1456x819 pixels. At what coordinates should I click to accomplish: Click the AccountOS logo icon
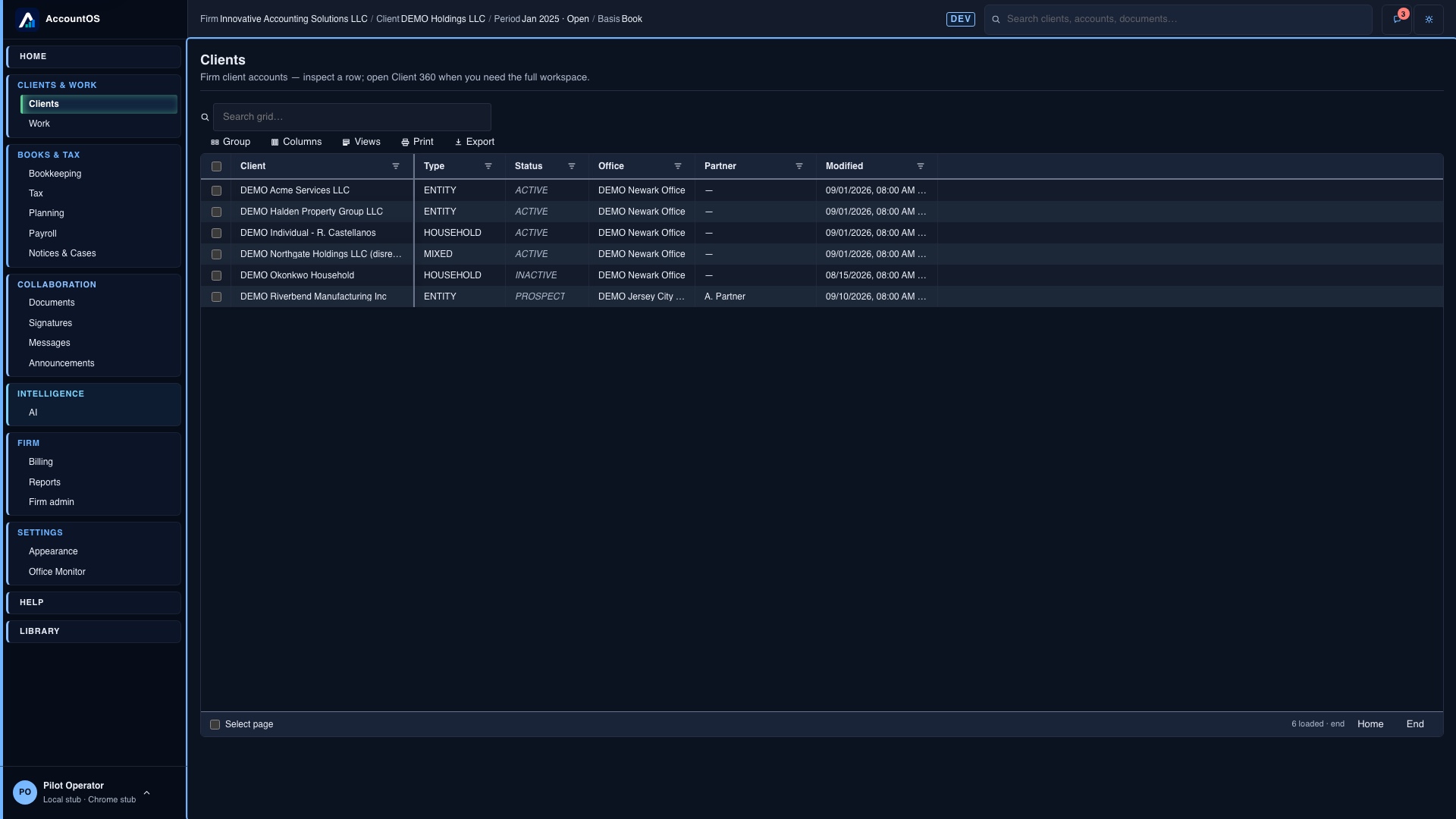[x=27, y=19]
